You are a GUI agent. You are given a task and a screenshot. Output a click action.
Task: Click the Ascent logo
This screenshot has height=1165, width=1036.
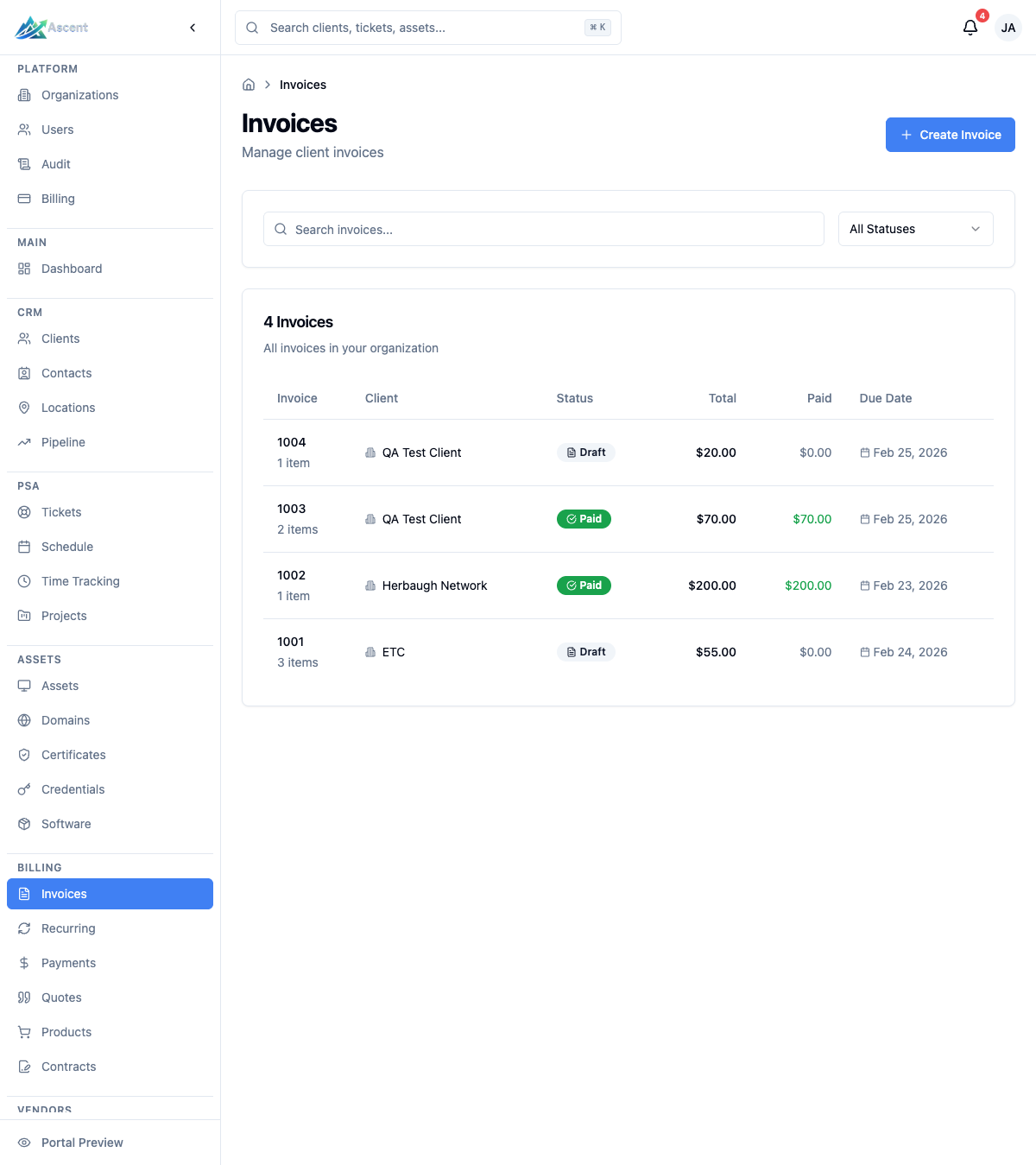pos(52,28)
